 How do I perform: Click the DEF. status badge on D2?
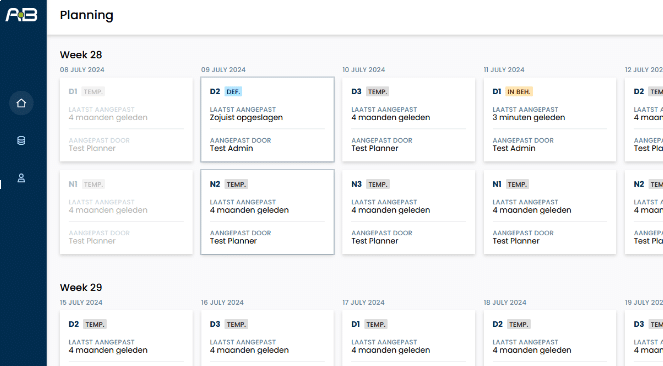pyautogui.click(x=233, y=92)
